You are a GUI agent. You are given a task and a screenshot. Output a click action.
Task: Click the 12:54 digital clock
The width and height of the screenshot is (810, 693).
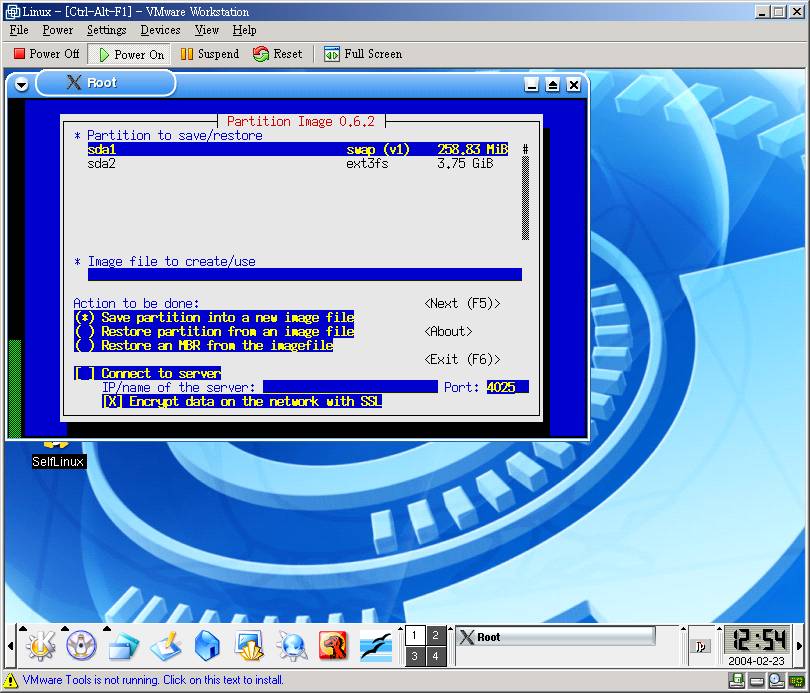click(759, 640)
